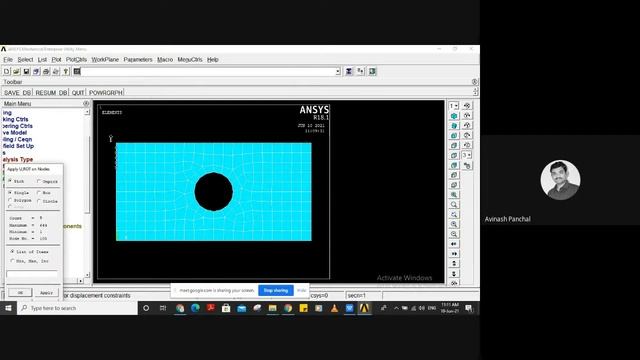
Task: Select the Box picking mode radio
Action: (x=39, y=193)
